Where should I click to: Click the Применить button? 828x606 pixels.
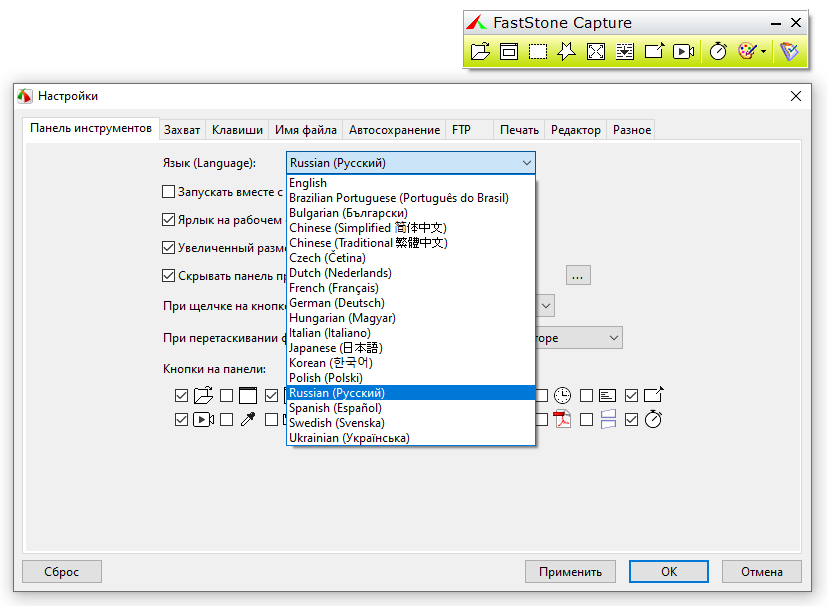(x=570, y=572)
